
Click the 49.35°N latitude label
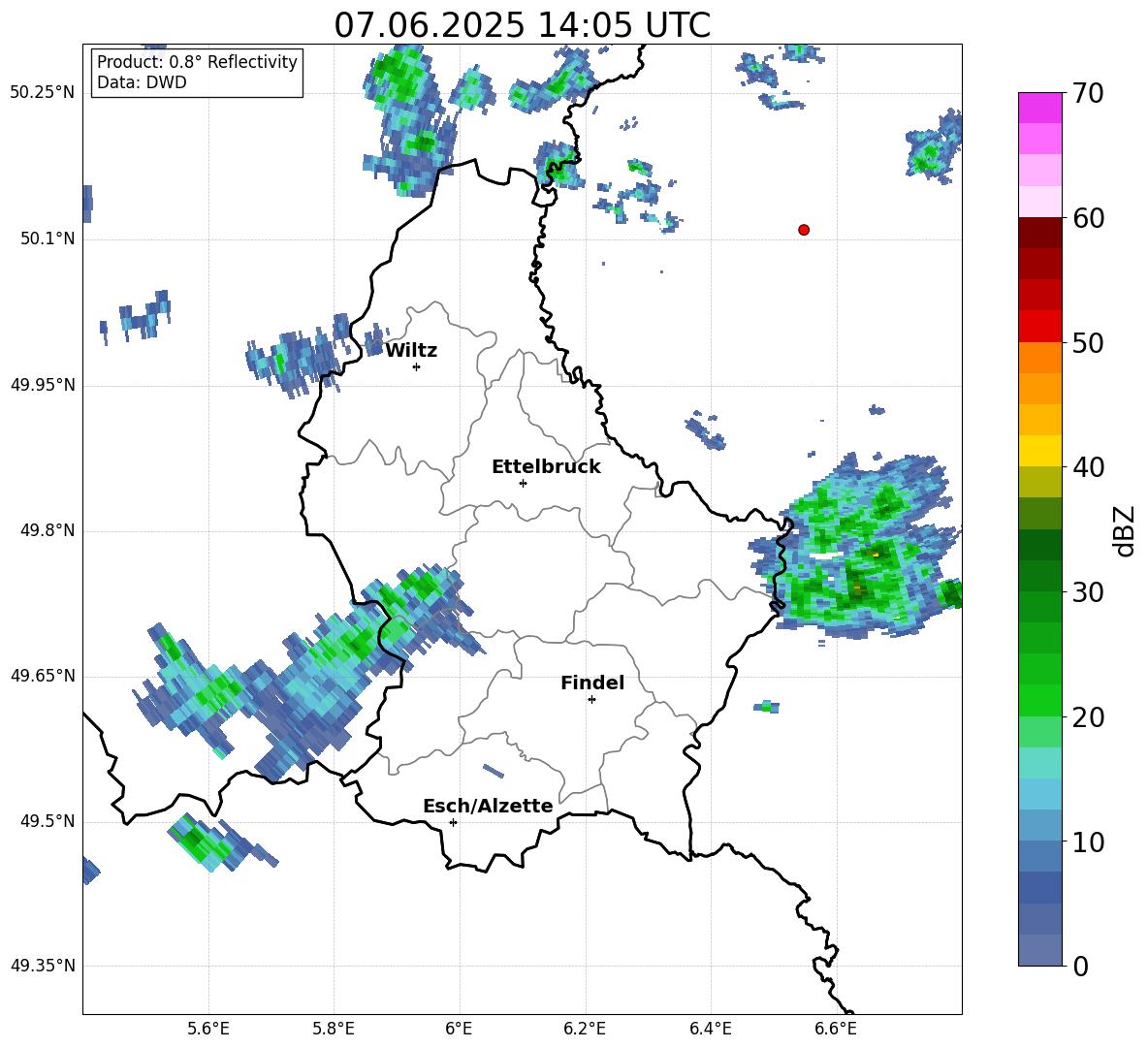[x=43, y=966]
